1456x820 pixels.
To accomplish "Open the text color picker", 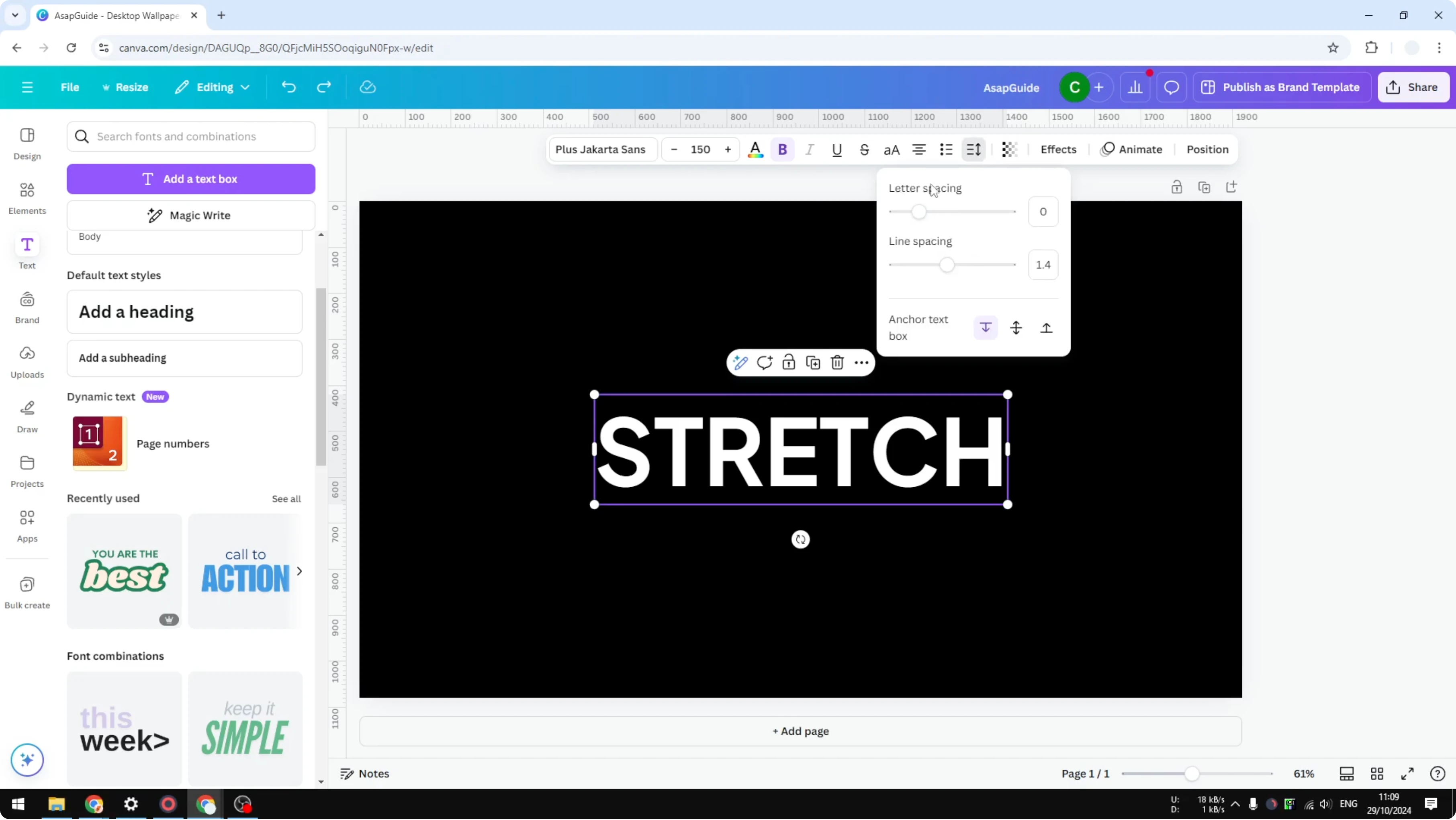I will (755, 149).
